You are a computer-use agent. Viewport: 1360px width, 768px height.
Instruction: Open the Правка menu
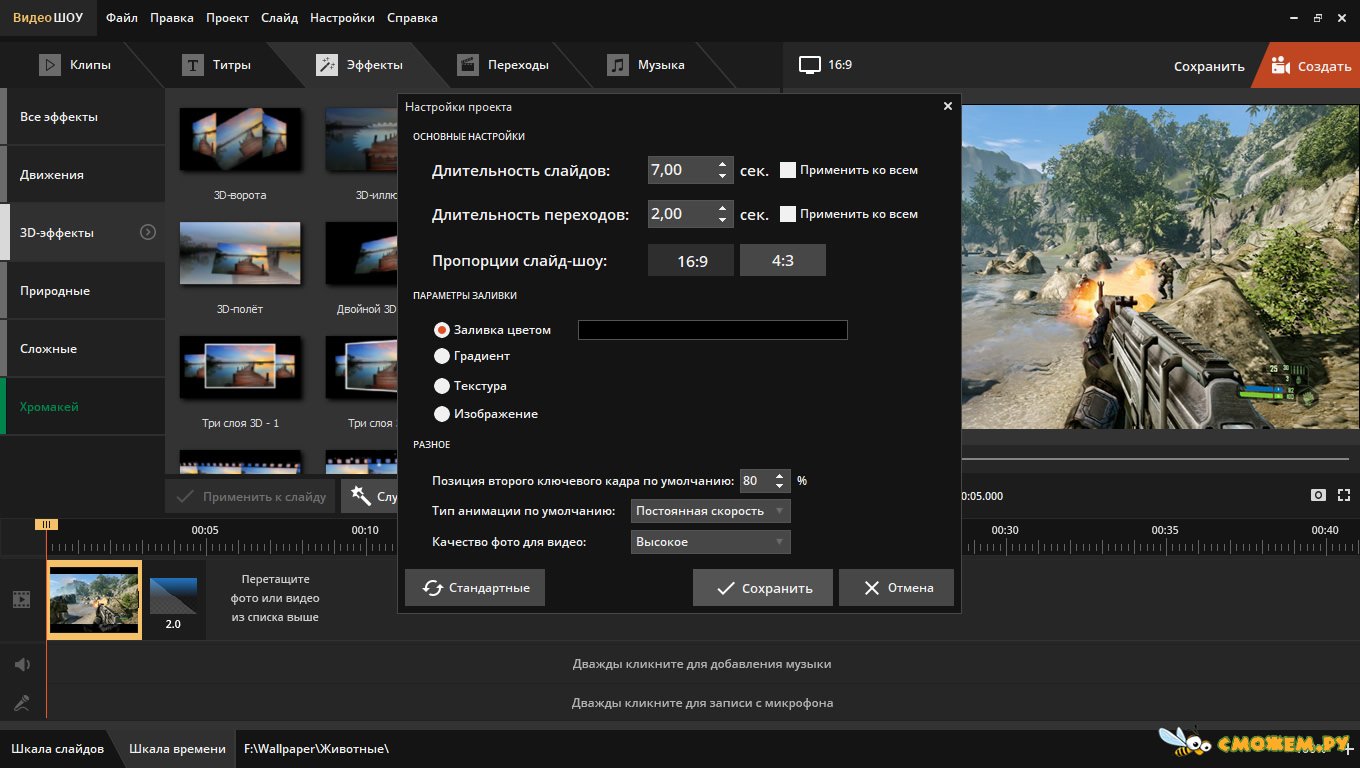point(172,18)
